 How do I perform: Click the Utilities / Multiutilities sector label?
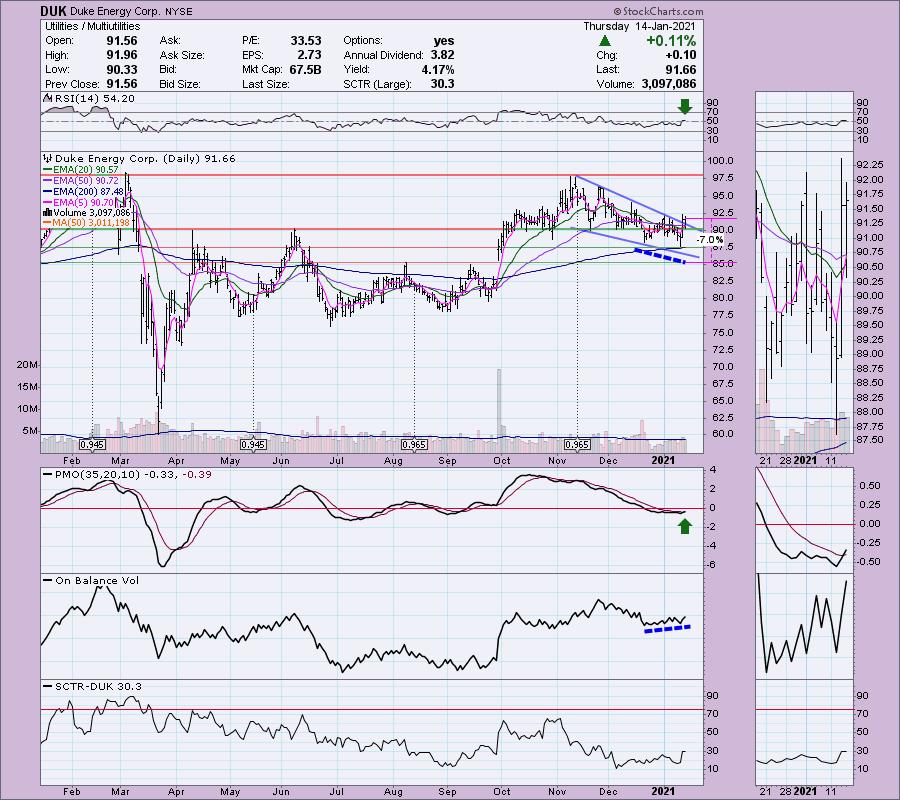92,26
